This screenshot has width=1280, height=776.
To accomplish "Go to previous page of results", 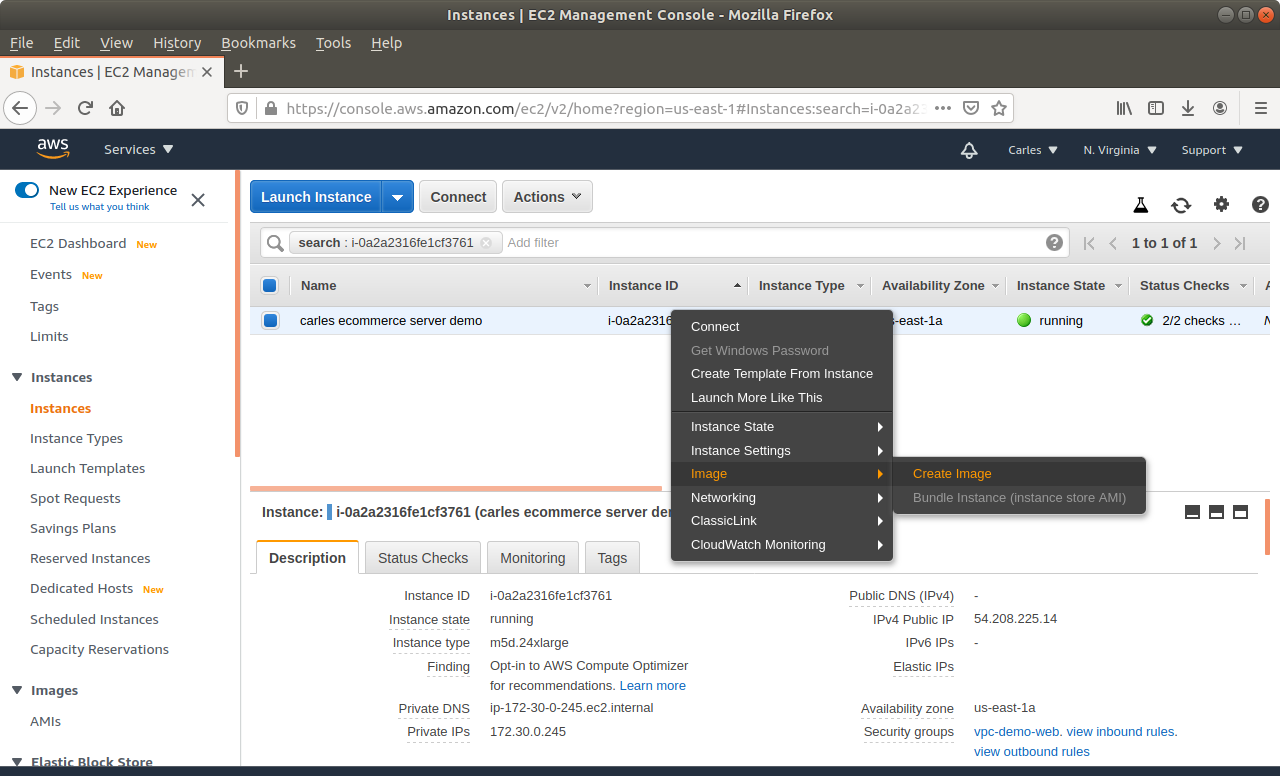I will click(1113, 243).
